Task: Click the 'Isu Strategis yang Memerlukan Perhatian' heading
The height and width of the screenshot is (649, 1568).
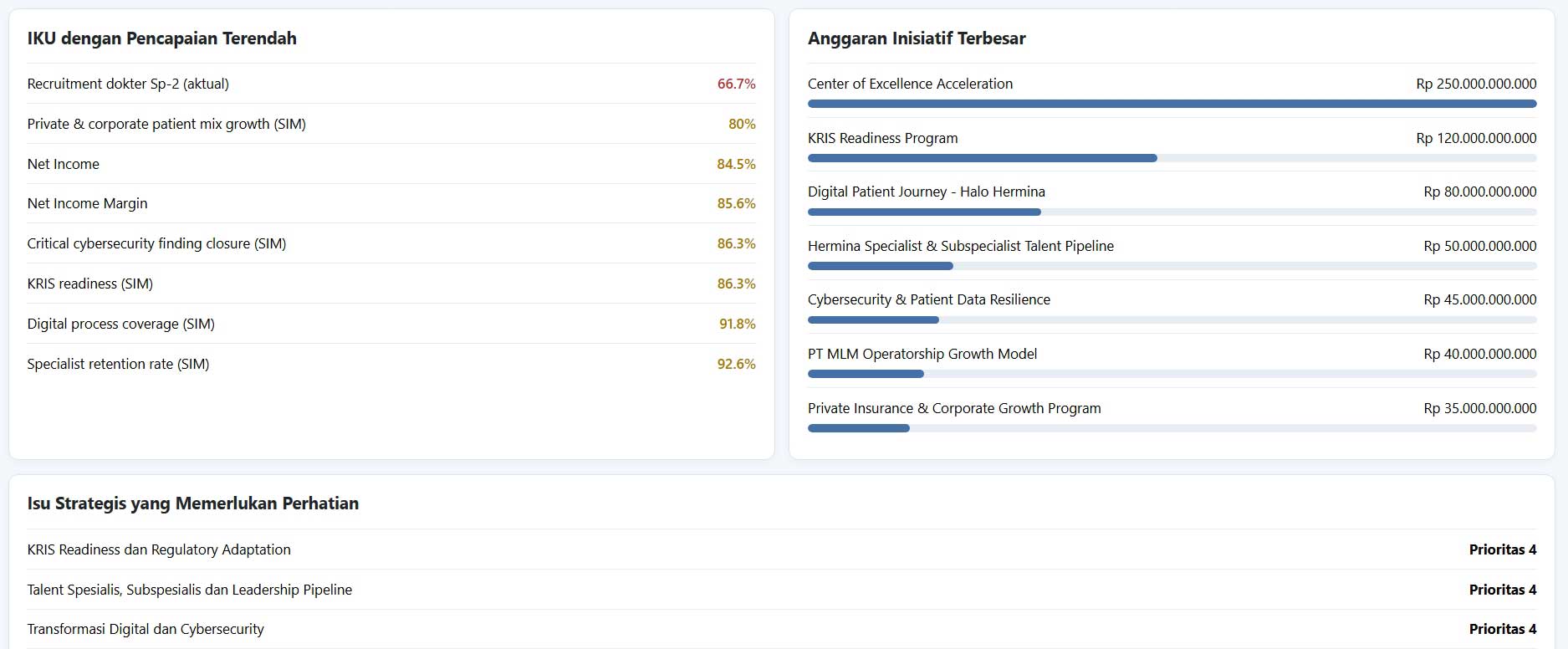Action: tap(193, 503)
